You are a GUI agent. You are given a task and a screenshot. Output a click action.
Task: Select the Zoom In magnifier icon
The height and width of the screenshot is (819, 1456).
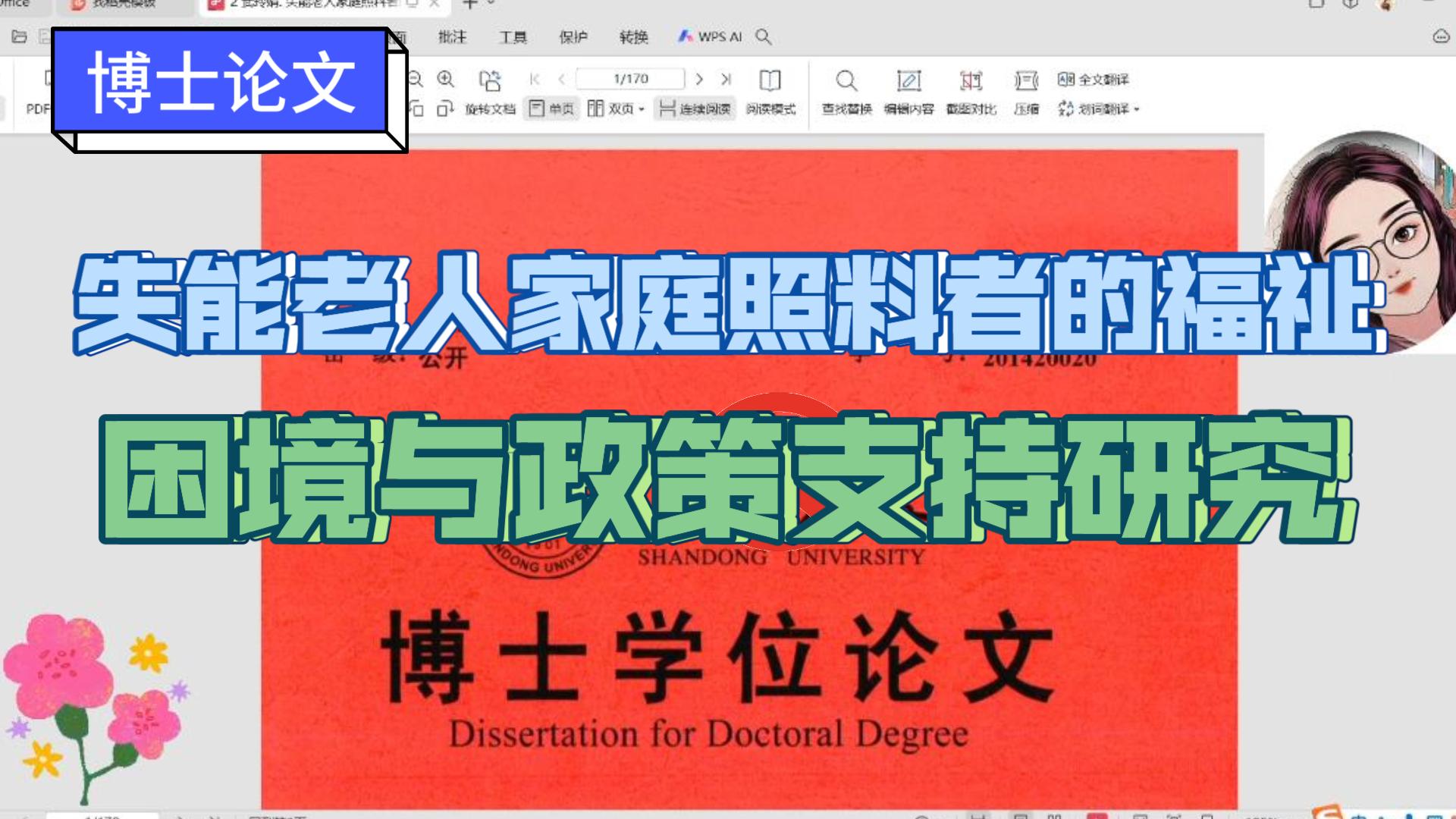444,78
